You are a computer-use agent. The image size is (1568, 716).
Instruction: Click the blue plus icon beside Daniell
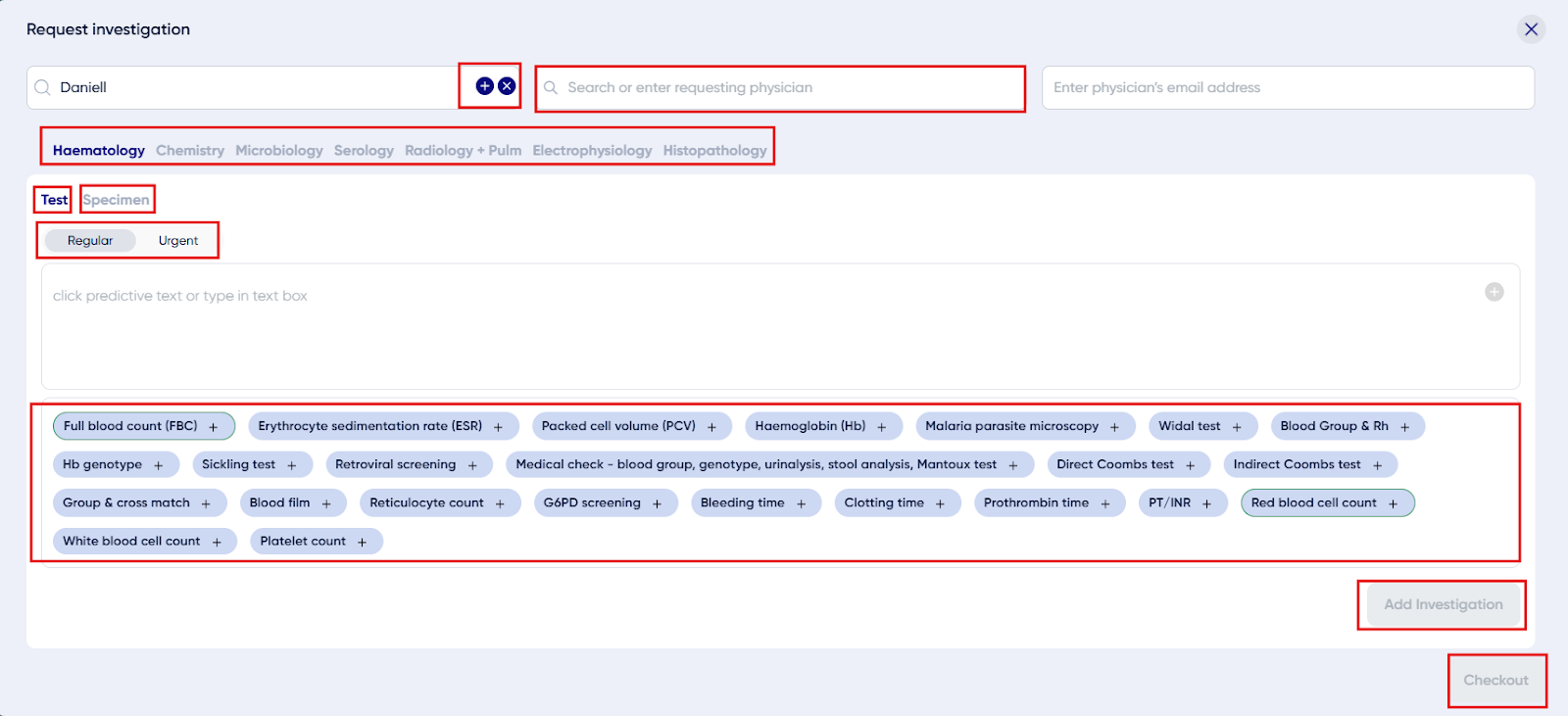pos(484,86)
